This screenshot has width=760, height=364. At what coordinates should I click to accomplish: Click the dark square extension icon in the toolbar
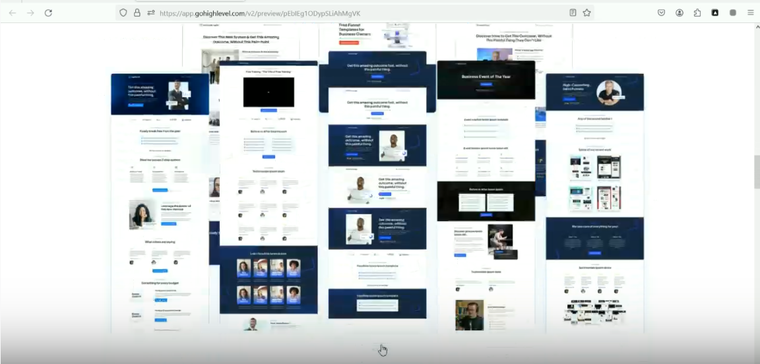click(x=715, y=13)
